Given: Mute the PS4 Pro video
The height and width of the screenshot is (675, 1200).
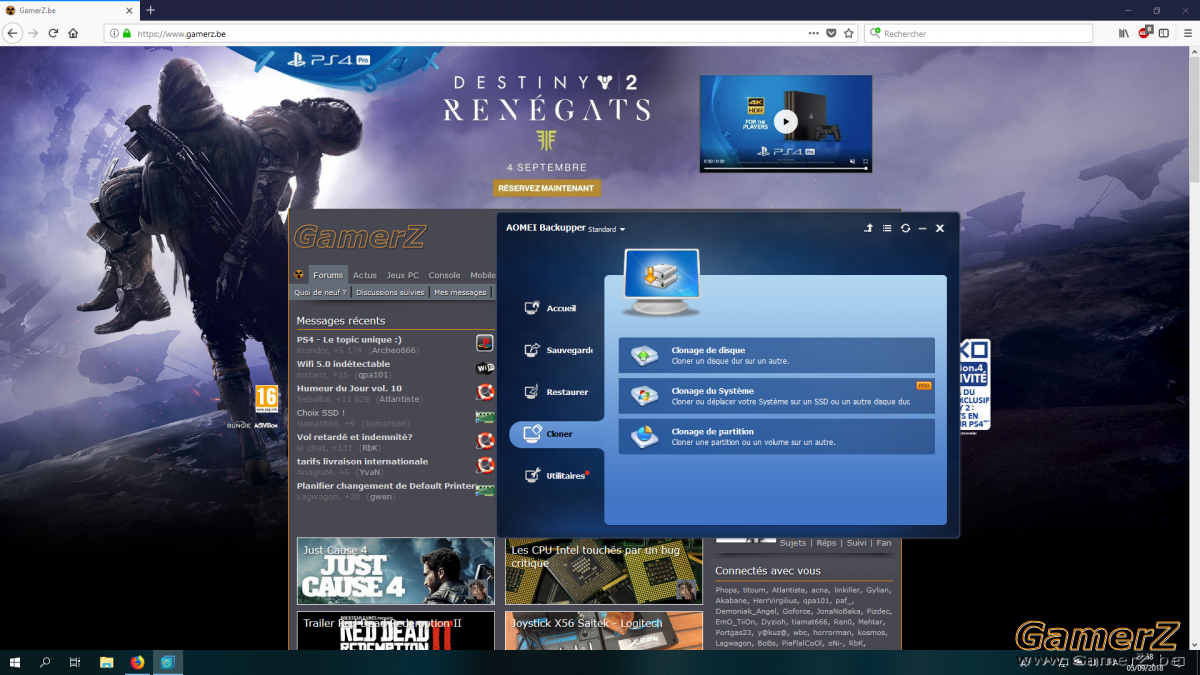Looking at the screenshot, I should point(853,161).
